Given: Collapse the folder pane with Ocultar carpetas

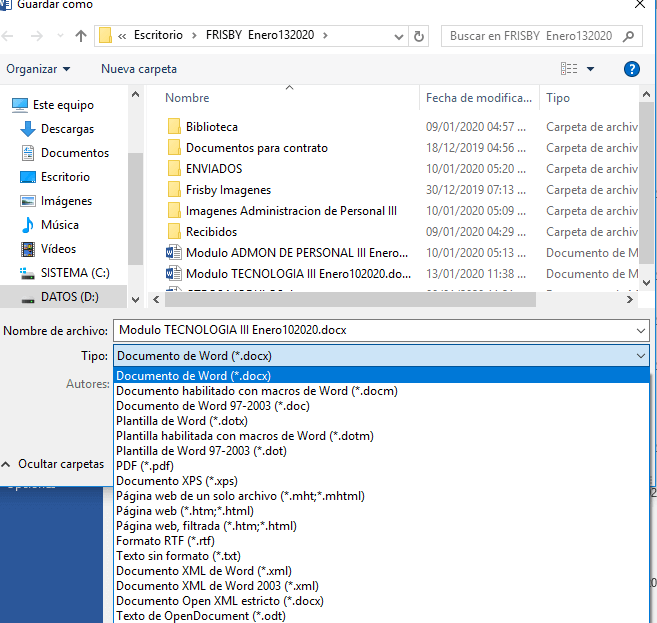Looking at the screenshot, I should (x=53, y=464).
